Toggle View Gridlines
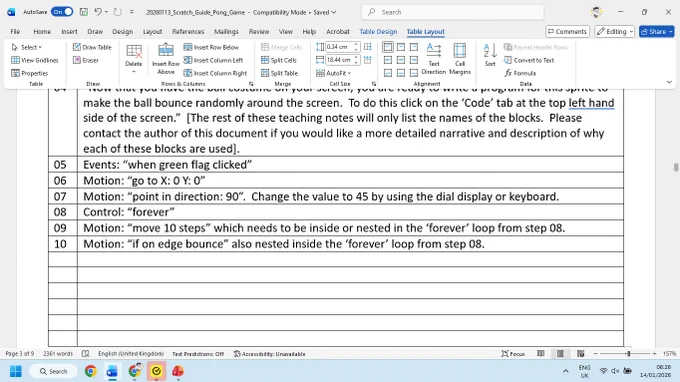This screenshot has height=382, width=680. pos(35,60)
